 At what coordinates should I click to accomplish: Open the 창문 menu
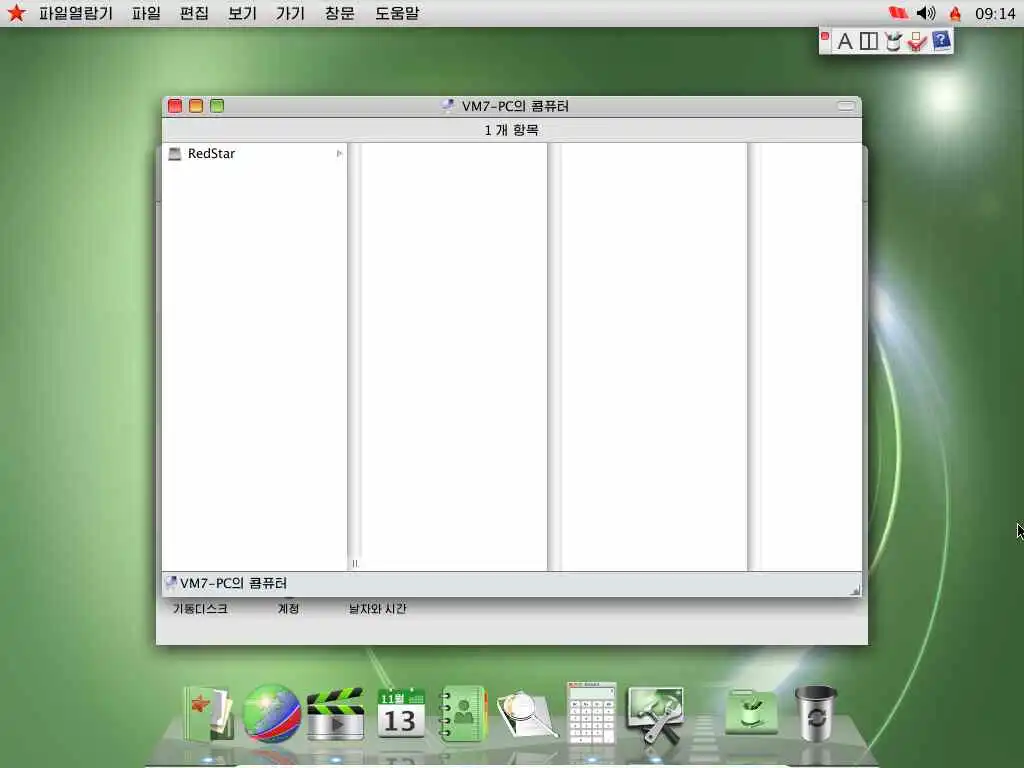[340, 13]
